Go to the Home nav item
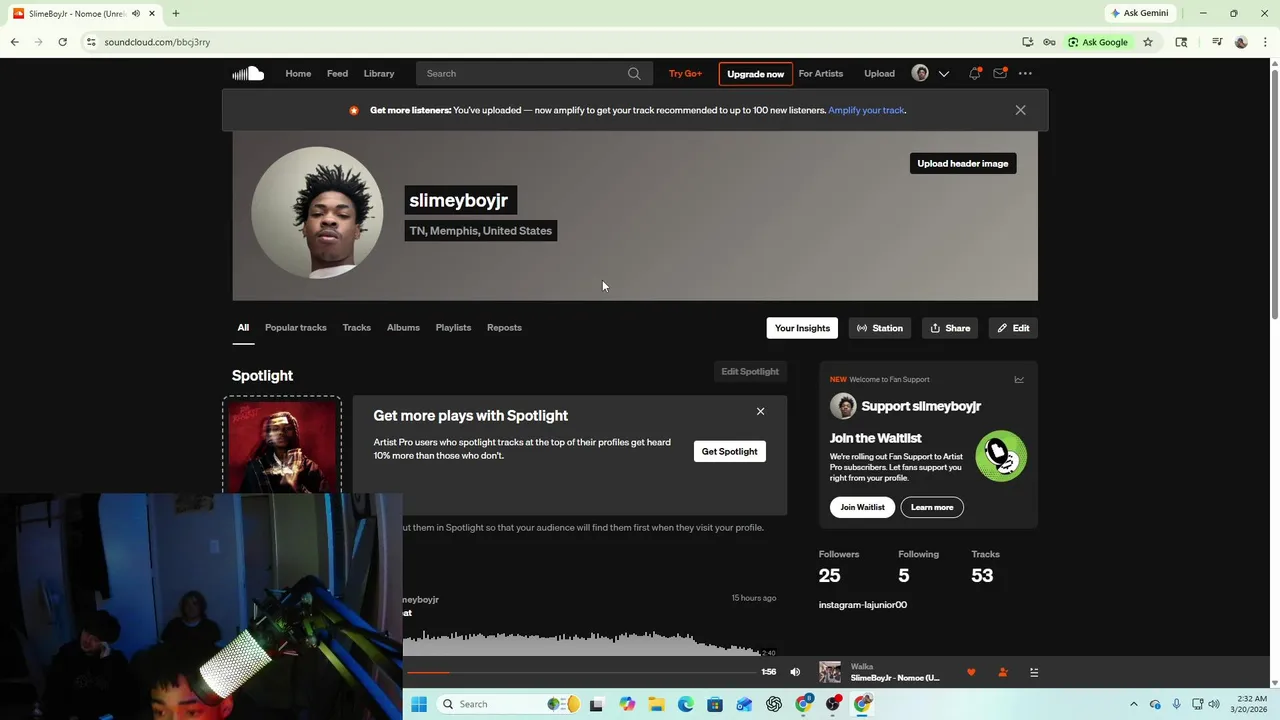This screenshot has height=720, width=1280. click(298, 73)
